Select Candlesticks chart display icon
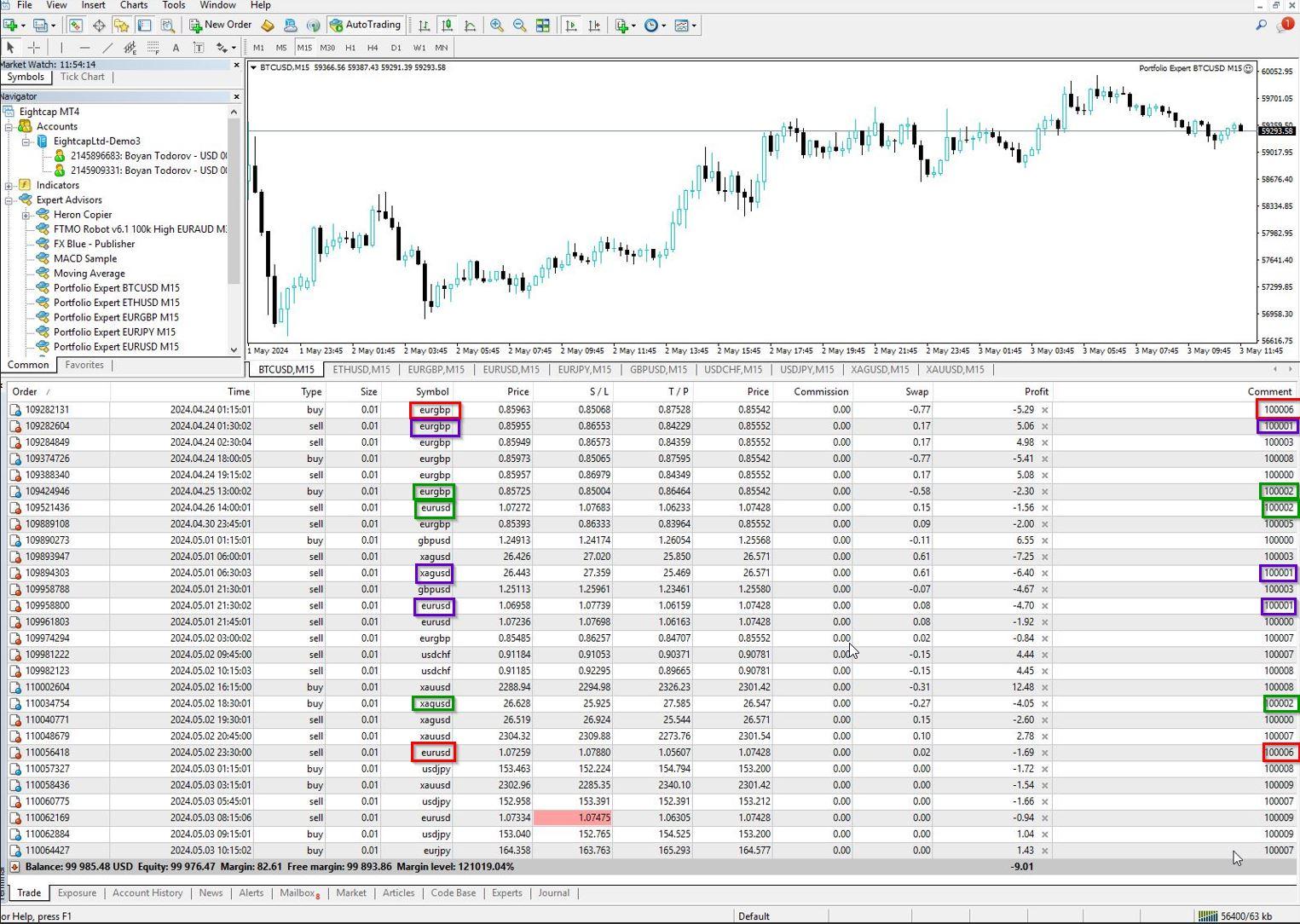Image resolution: width=1300 pixels, height=924 pixels. tap(447, 26)
